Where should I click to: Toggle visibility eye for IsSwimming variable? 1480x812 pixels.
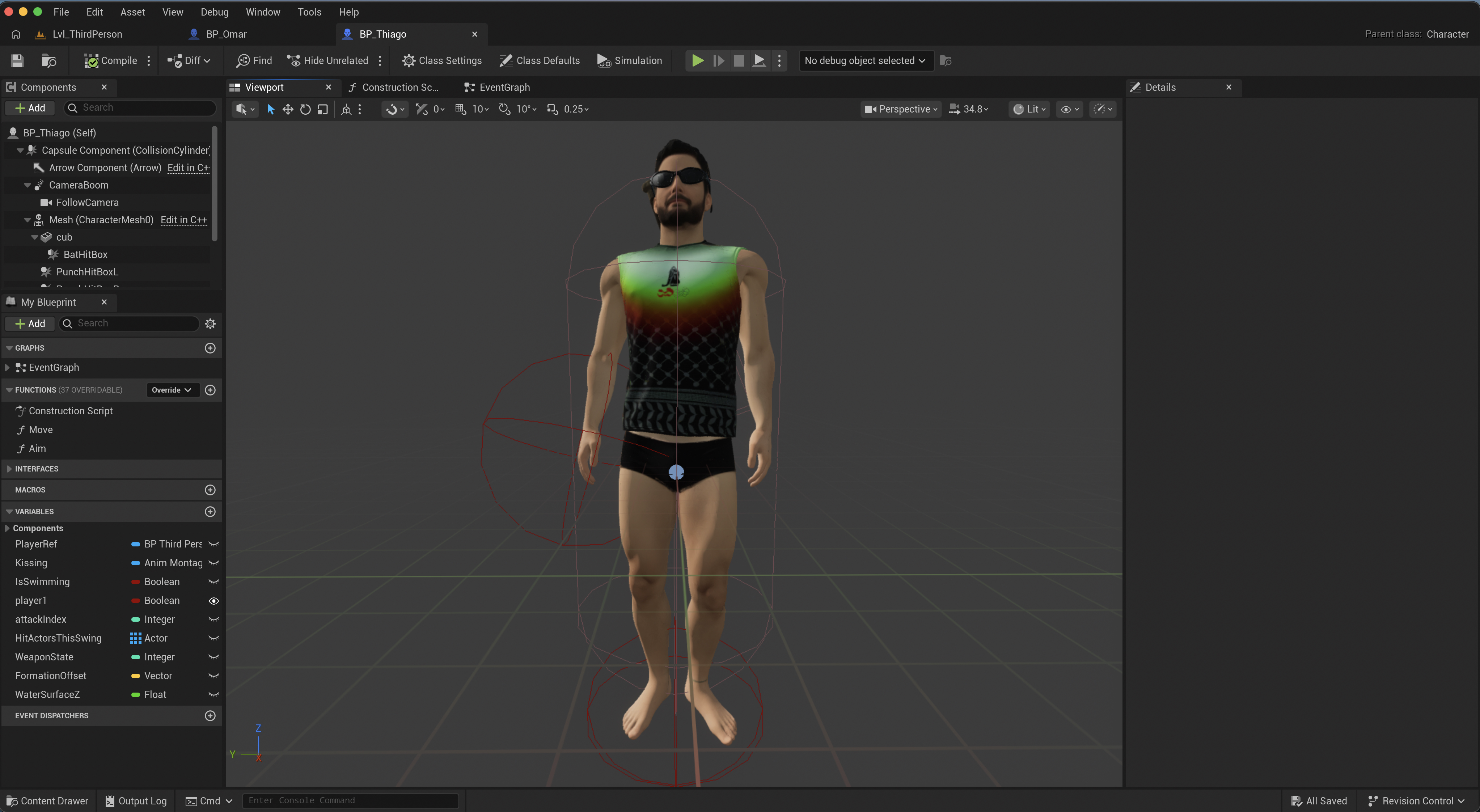point(214,581)
